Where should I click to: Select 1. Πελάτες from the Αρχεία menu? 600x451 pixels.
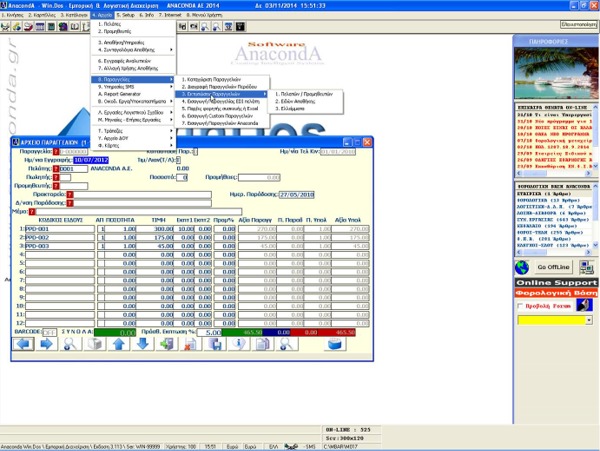coord(134,24)
